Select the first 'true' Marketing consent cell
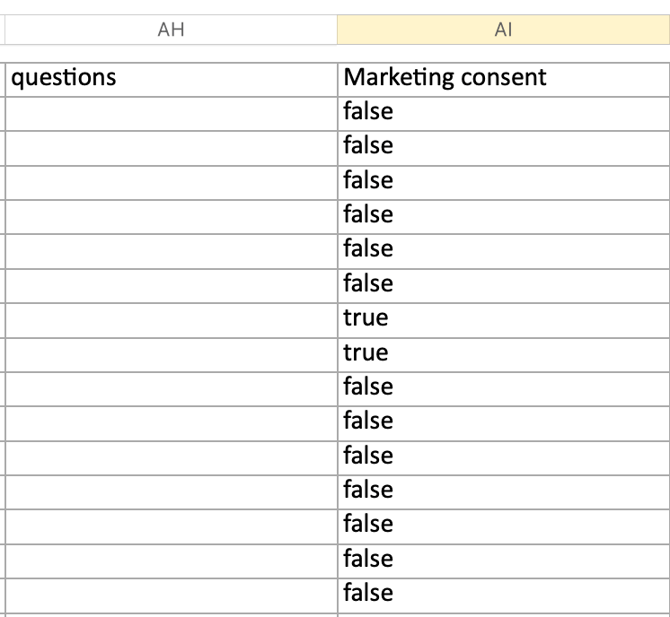The height and width of the screenshot is (617, 670). [x=503, y=318]
